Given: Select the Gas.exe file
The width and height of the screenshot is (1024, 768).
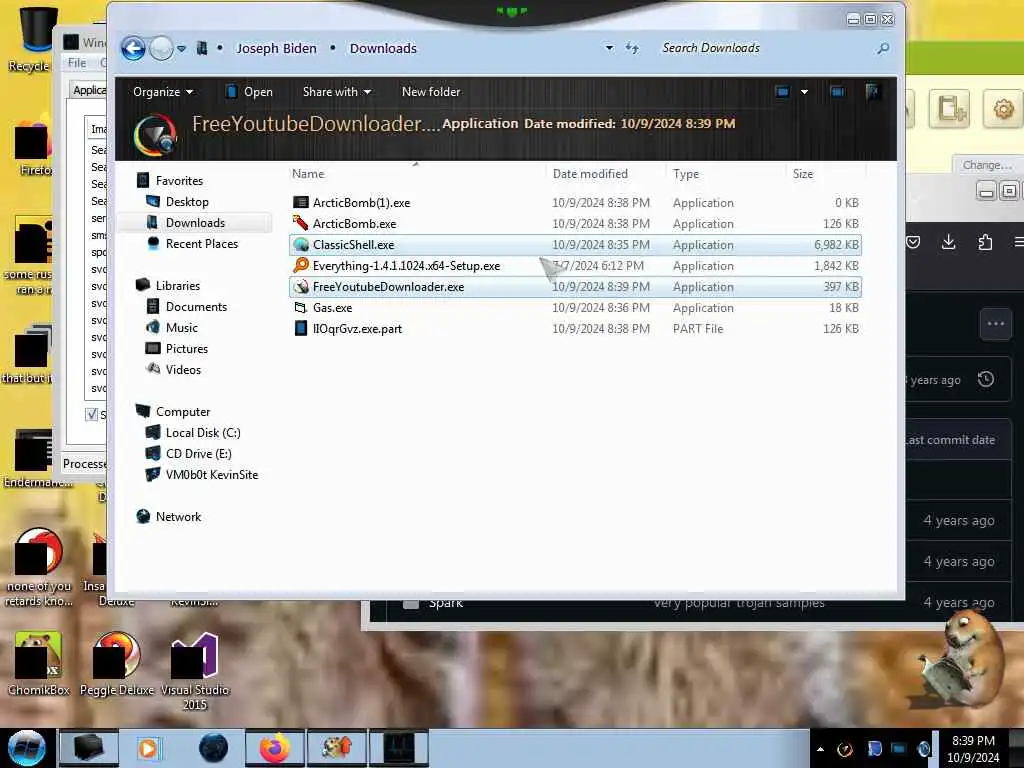Looking at the screenshot, I should [575, 308].
